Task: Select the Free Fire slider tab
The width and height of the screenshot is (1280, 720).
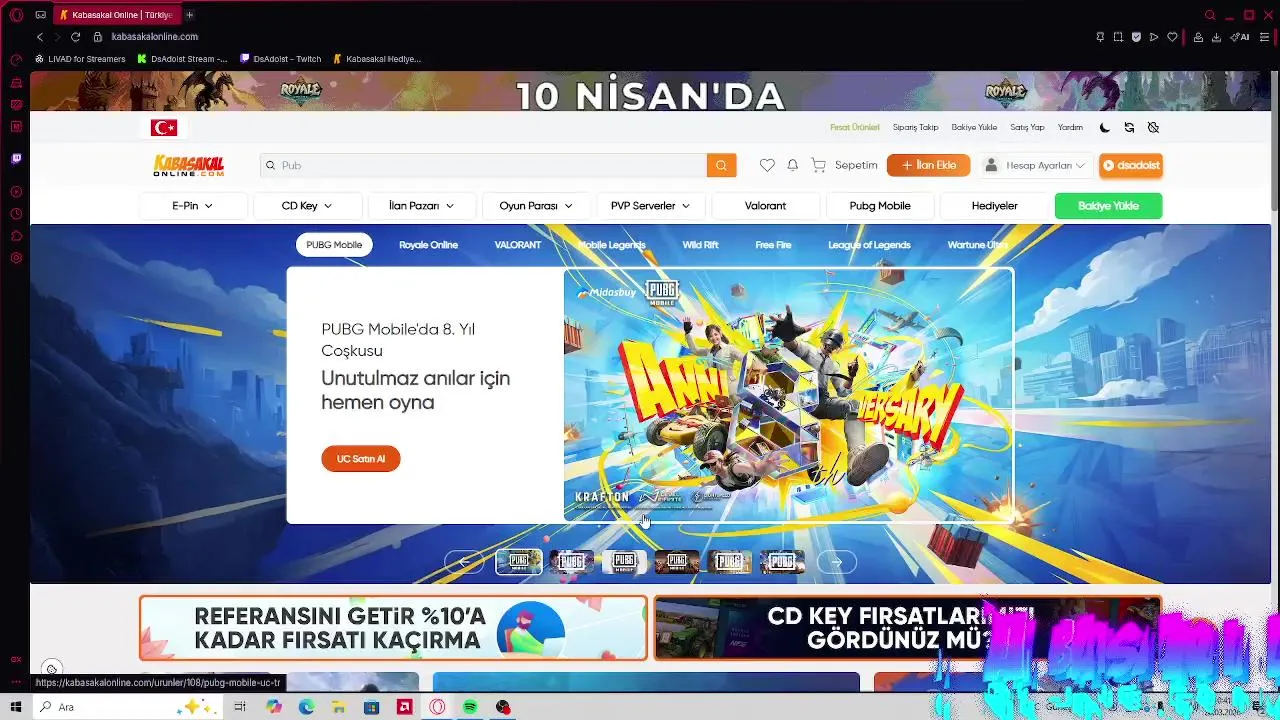Action: pos(773,245)
